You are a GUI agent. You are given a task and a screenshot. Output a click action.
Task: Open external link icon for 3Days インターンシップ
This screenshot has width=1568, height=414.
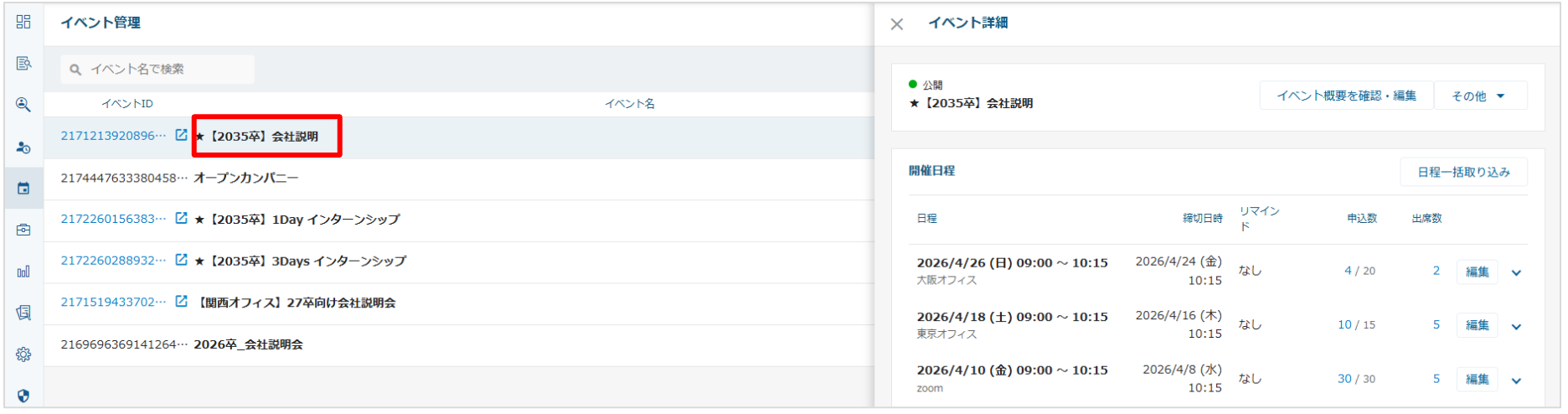tap(181, 261)
